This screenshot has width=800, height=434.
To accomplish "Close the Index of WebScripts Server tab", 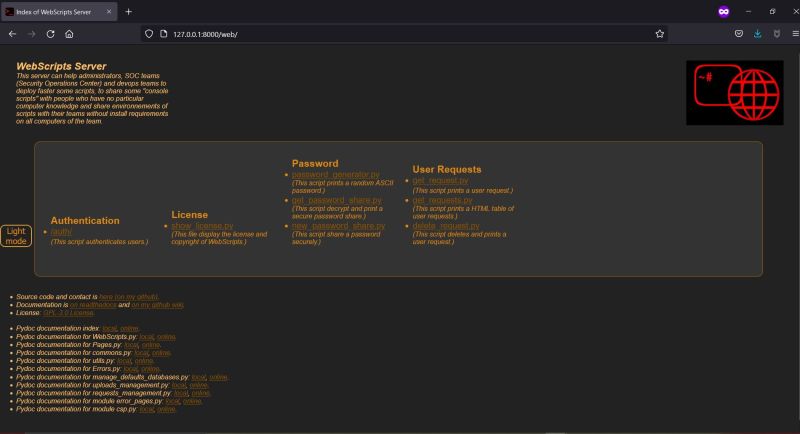I will (x=109, y=12).
